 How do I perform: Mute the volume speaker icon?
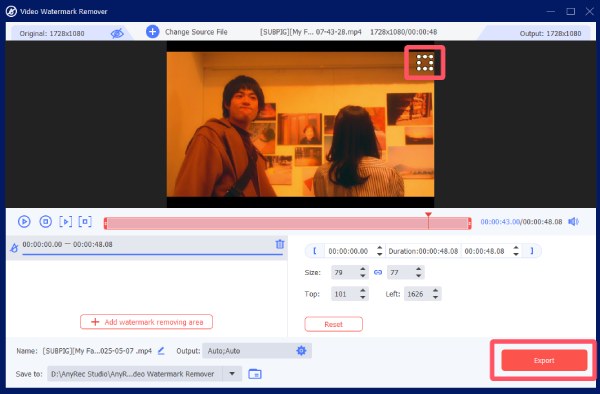click(573, 221)
